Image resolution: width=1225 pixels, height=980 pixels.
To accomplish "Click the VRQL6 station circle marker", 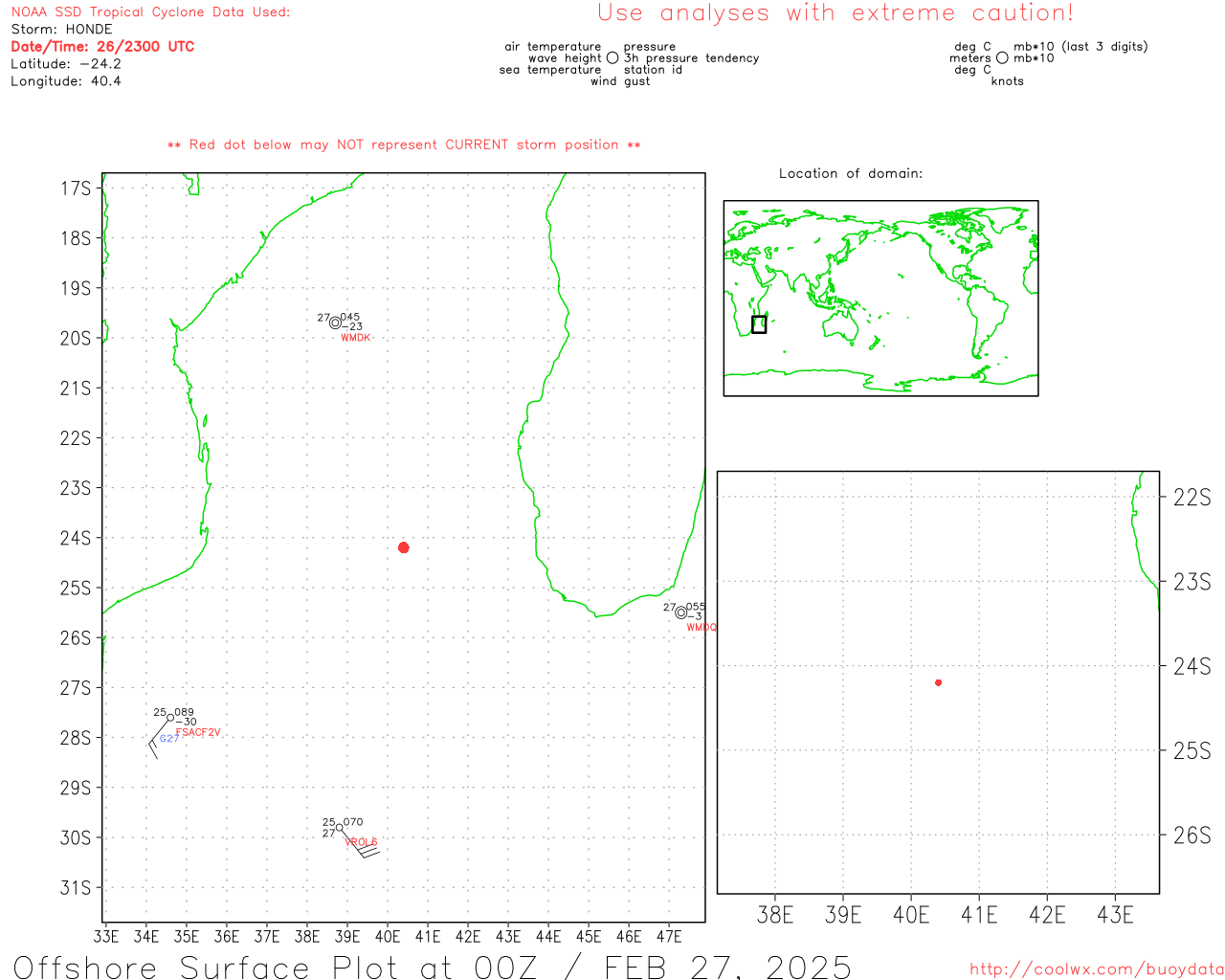I will click(x=339, y=828).
